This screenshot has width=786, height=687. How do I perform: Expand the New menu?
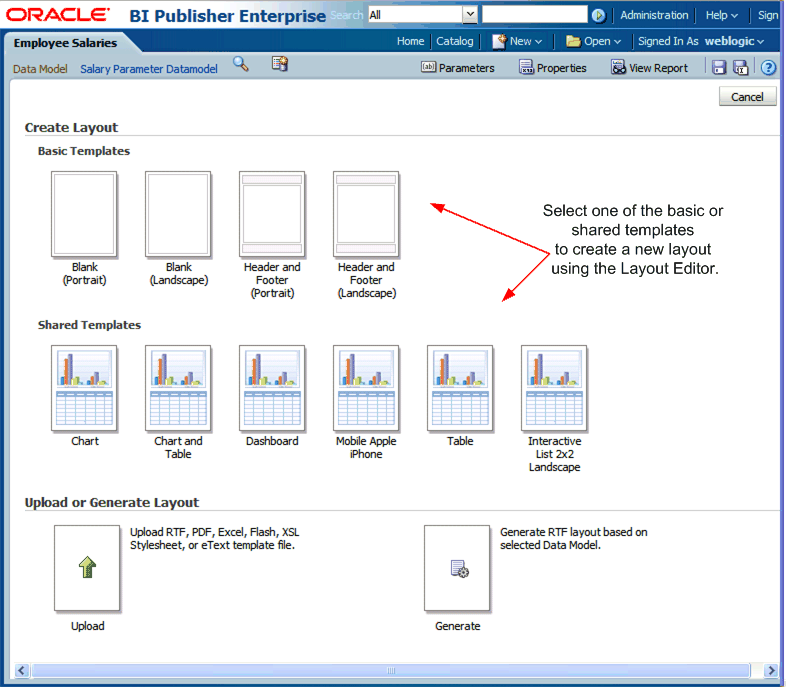tap(517, 41)
